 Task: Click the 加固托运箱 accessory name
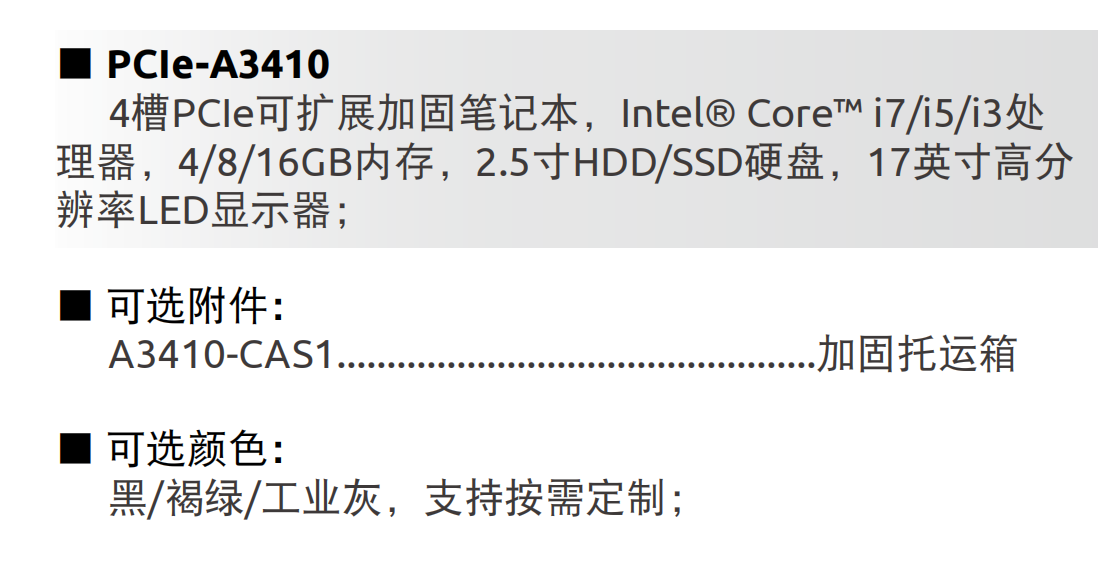[917, 354]
